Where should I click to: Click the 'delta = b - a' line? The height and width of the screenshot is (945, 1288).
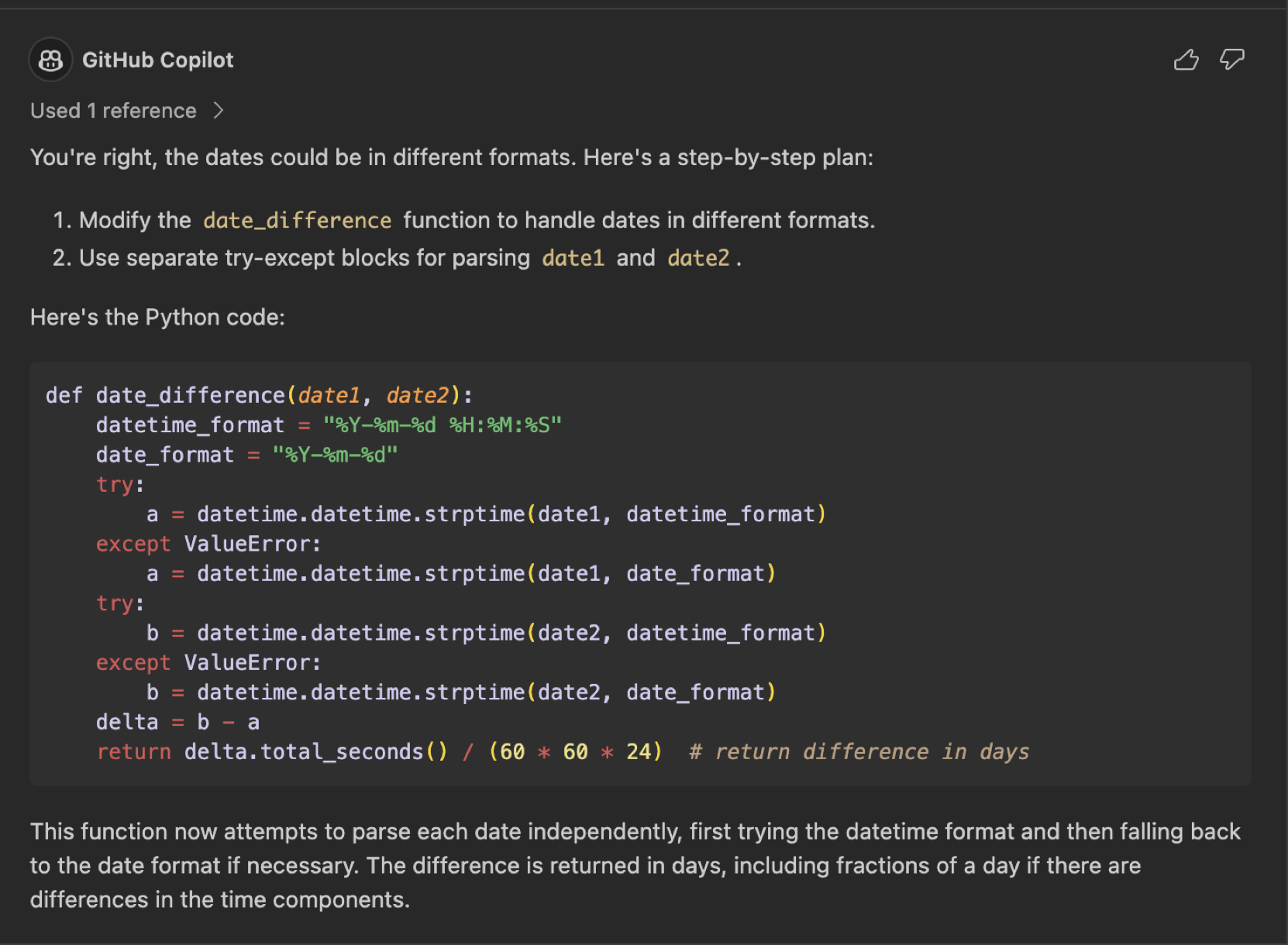177,722
